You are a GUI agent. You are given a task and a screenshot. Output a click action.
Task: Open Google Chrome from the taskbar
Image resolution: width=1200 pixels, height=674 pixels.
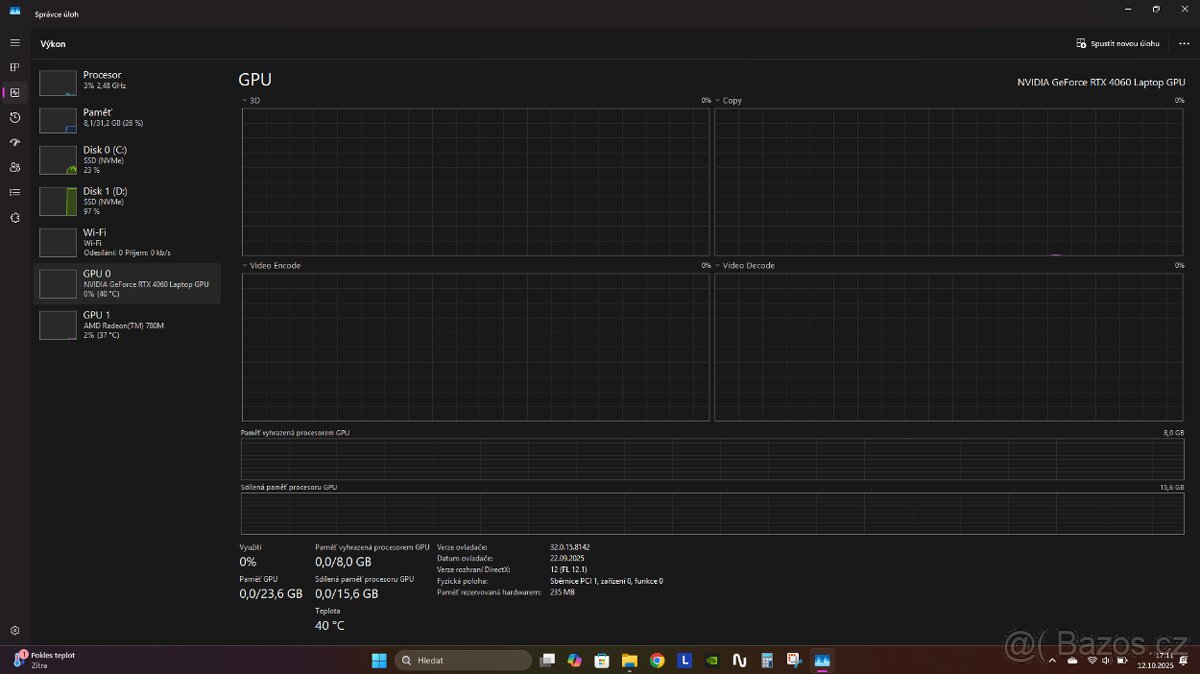tap(657, 660)
